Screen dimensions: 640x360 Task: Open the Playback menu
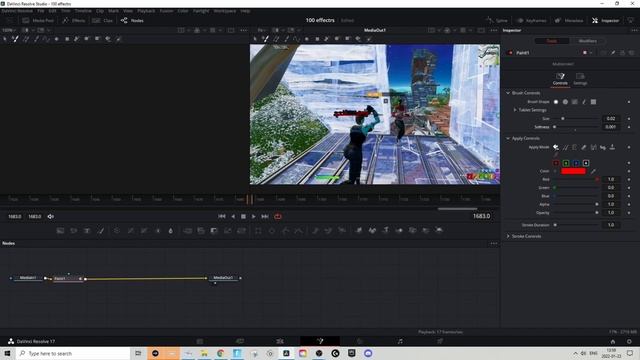click(x=146, y=11)
